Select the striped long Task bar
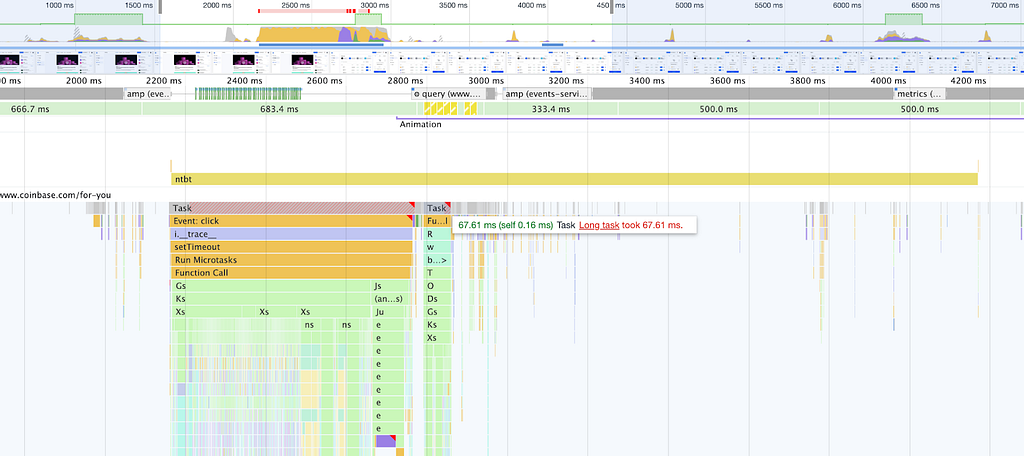The height and width of the screenshot is (456, 1024). click(x=292, y=208)
